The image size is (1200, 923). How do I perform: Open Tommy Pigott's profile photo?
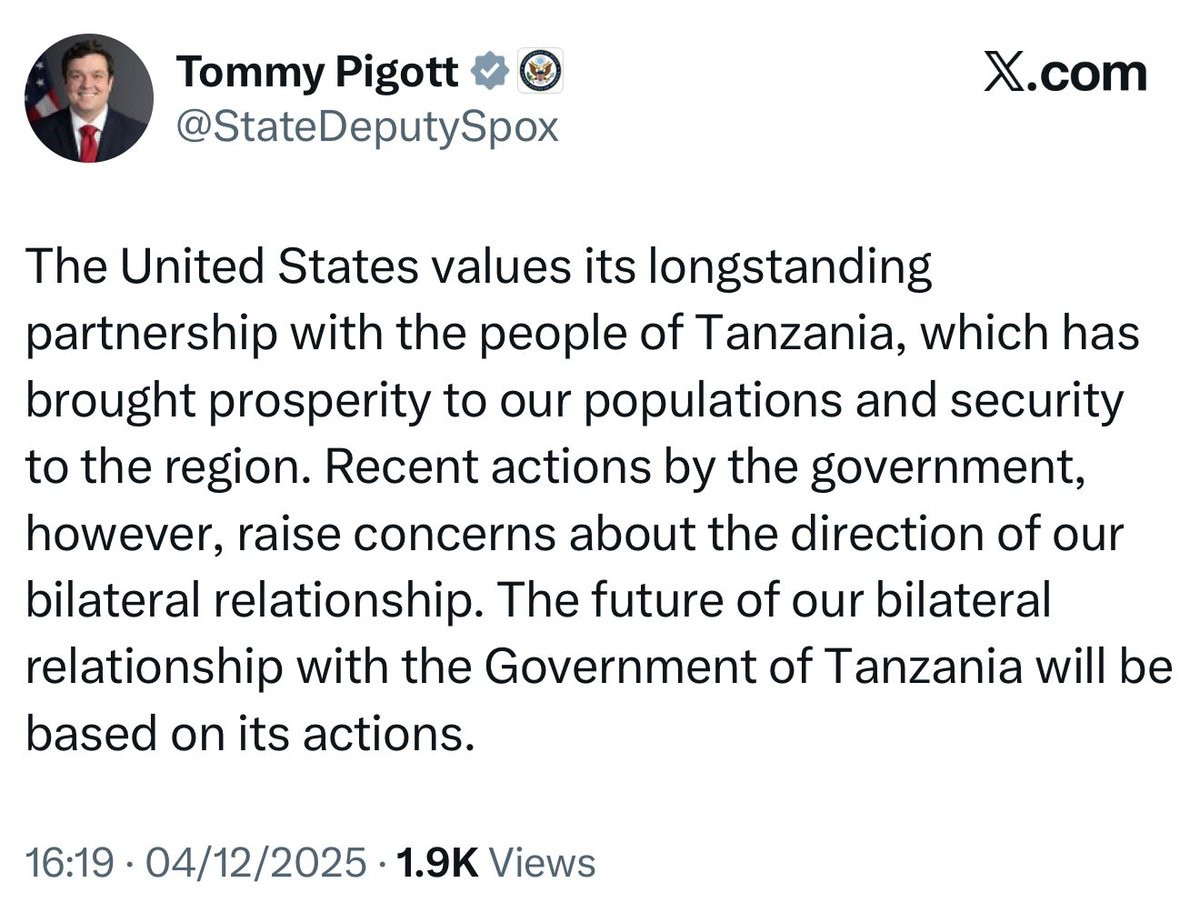coord(89,98)
